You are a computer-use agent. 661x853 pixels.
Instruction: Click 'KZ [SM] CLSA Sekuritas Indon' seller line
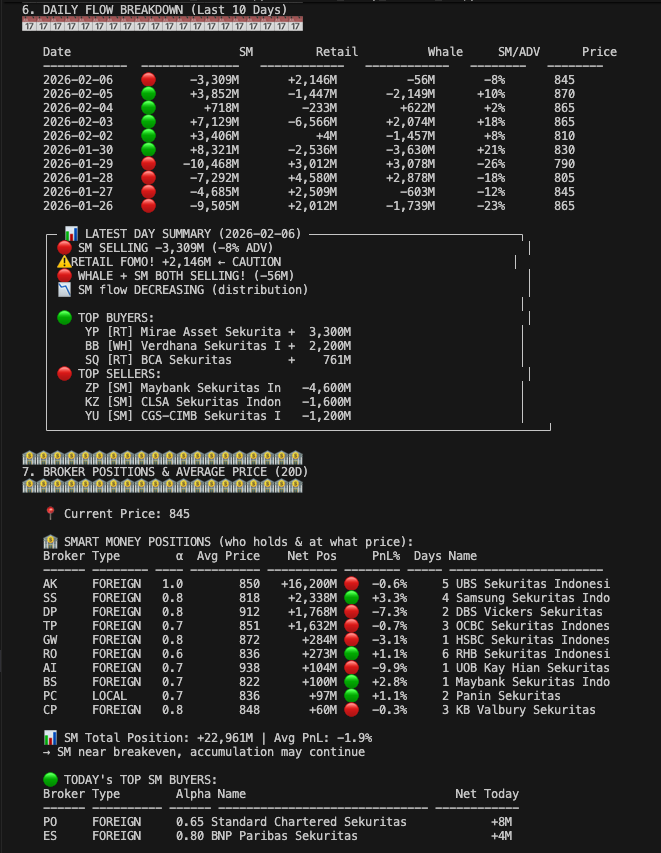coord(218,402)
